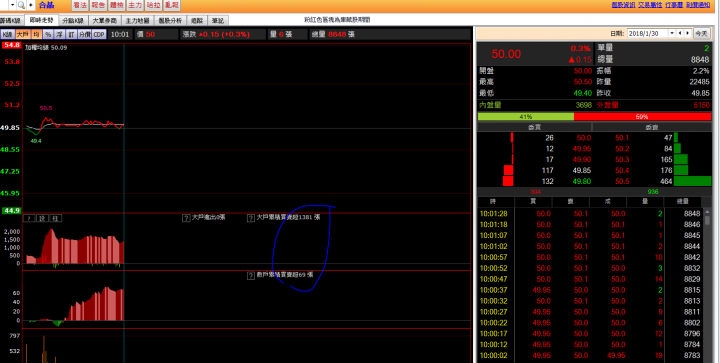The image size is (720, 363).
Task: Click the 報告 button in top toolbar
Action: (x=98, y=6)
